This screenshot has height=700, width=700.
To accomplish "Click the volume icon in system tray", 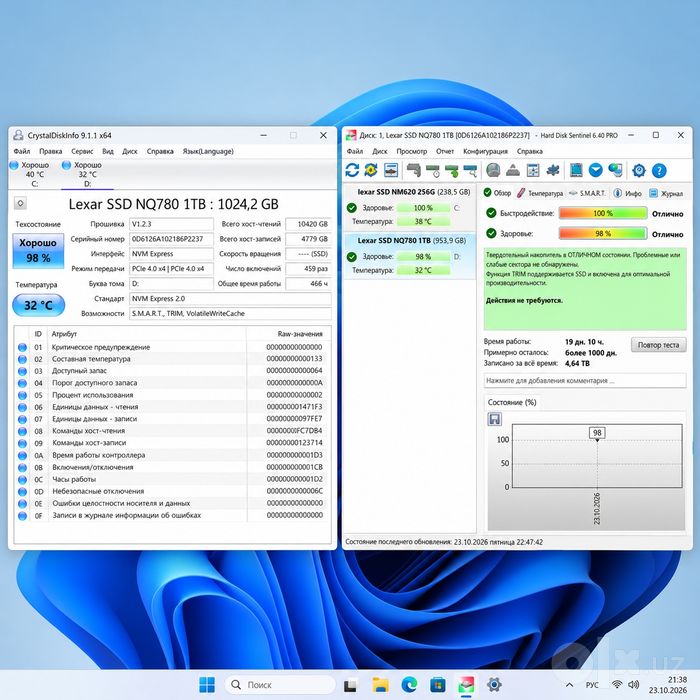I will [633, 684].
